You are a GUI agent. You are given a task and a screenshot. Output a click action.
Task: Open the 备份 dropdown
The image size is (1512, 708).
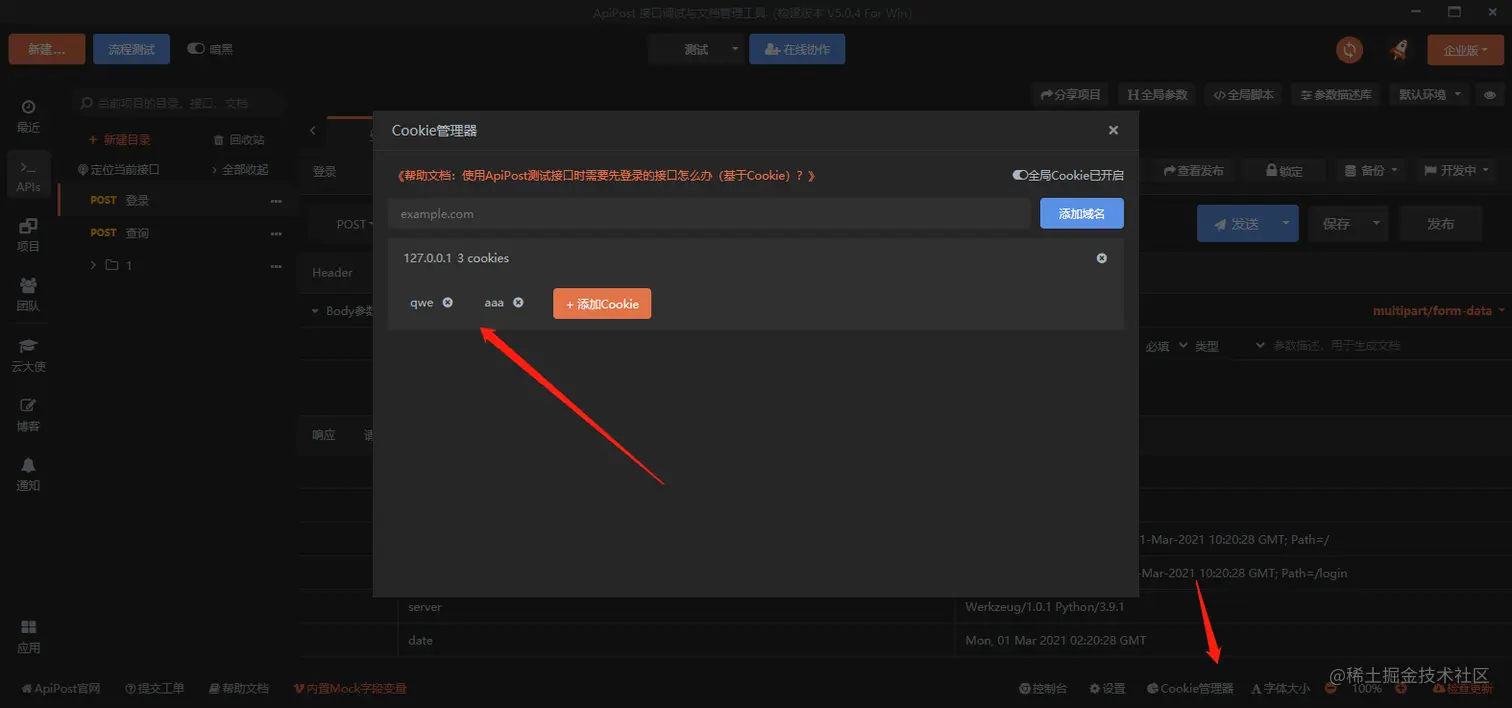tap(1371, 171)
